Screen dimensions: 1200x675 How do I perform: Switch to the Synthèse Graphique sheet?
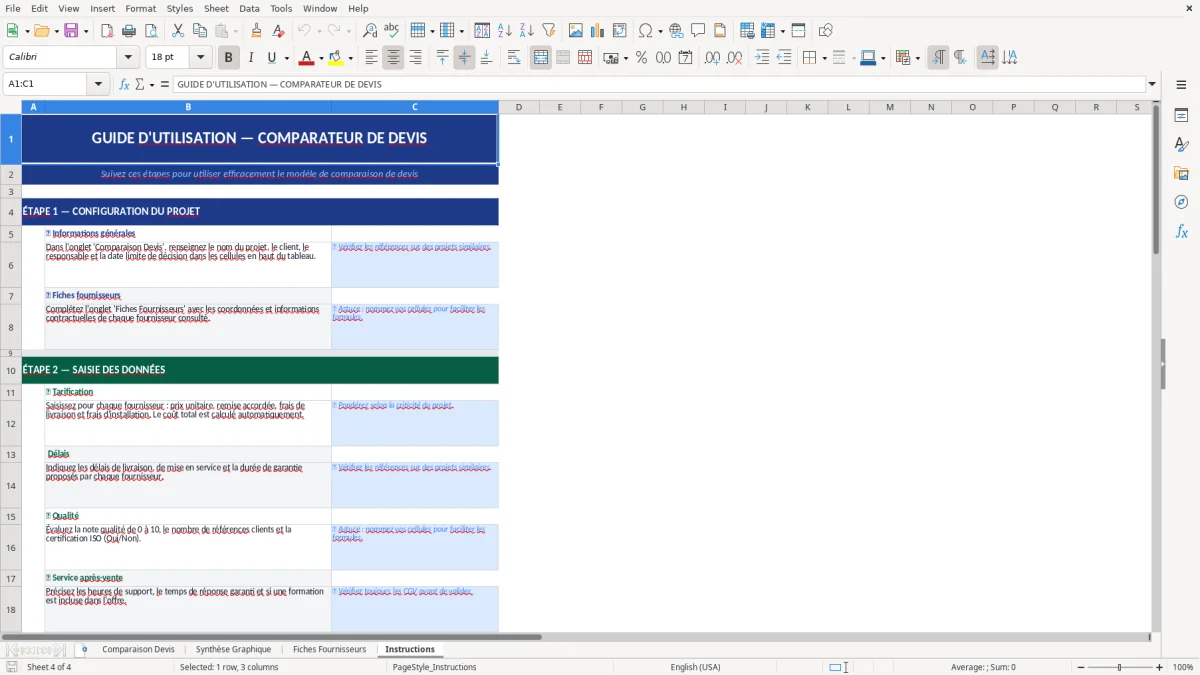pos(232,649)
